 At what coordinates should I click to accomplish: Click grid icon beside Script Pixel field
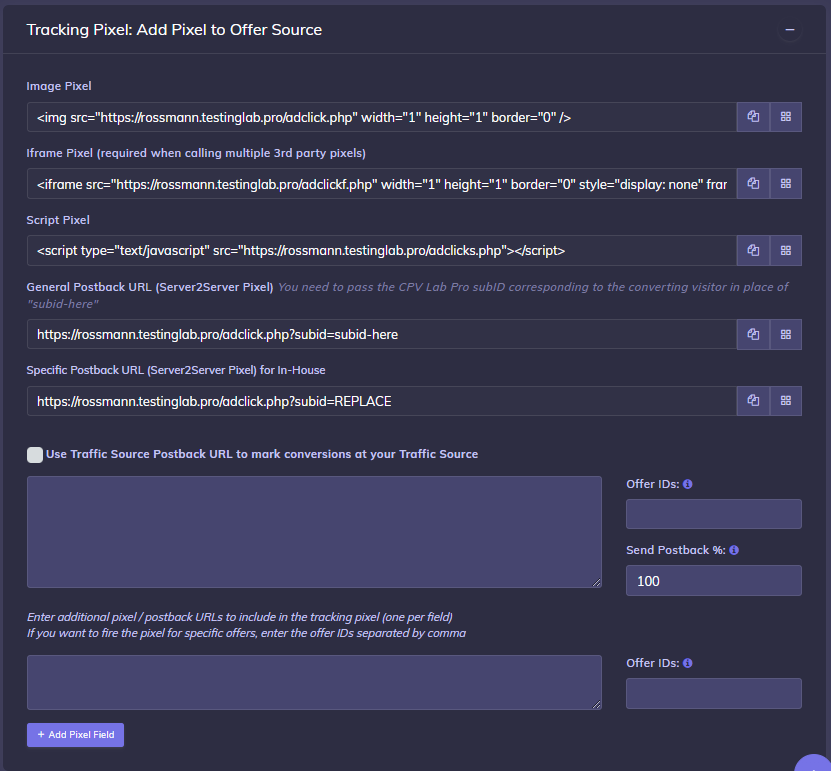pyautogui.click(x=786, y=250)
